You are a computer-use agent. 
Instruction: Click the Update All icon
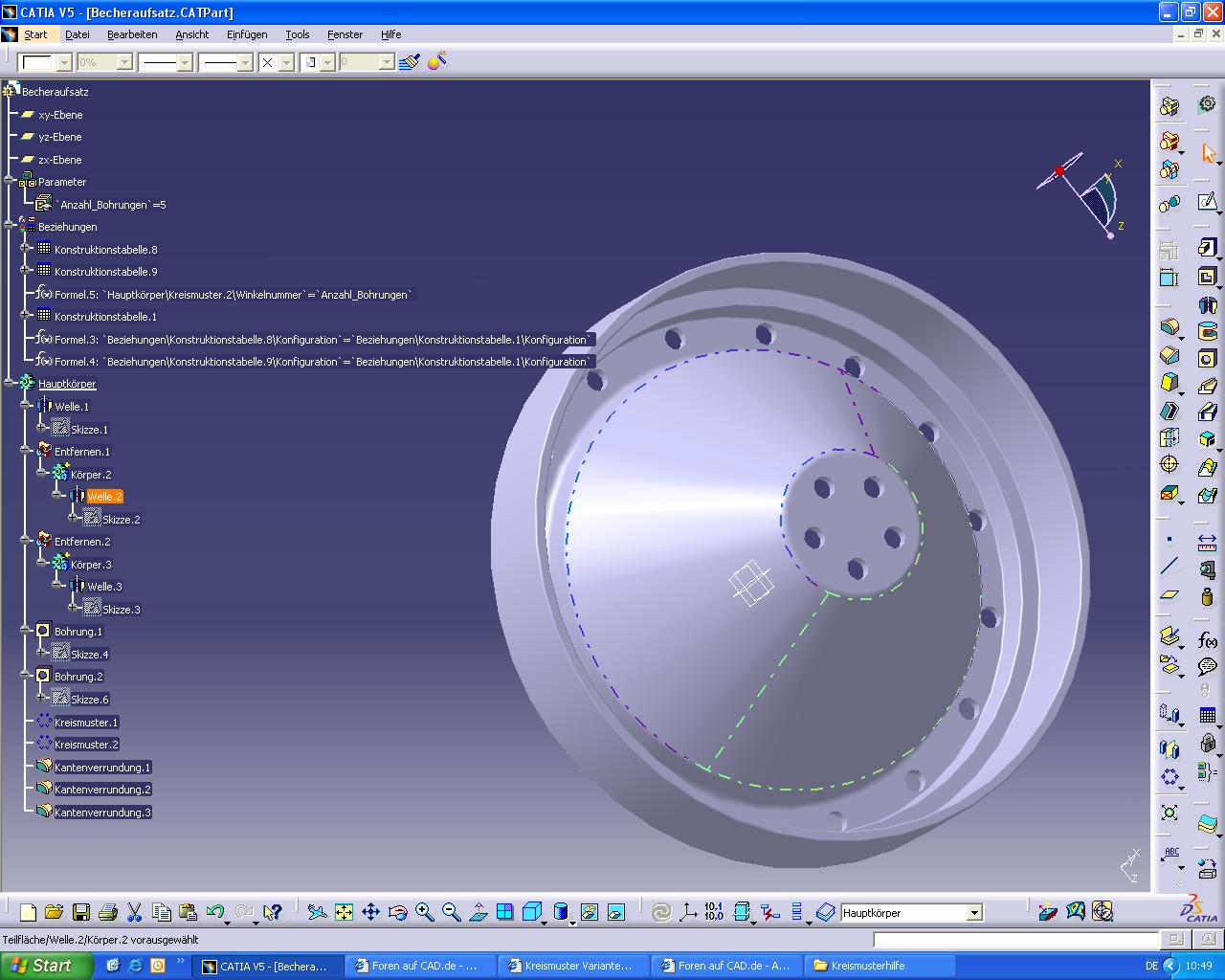click(x=660, y=912)
